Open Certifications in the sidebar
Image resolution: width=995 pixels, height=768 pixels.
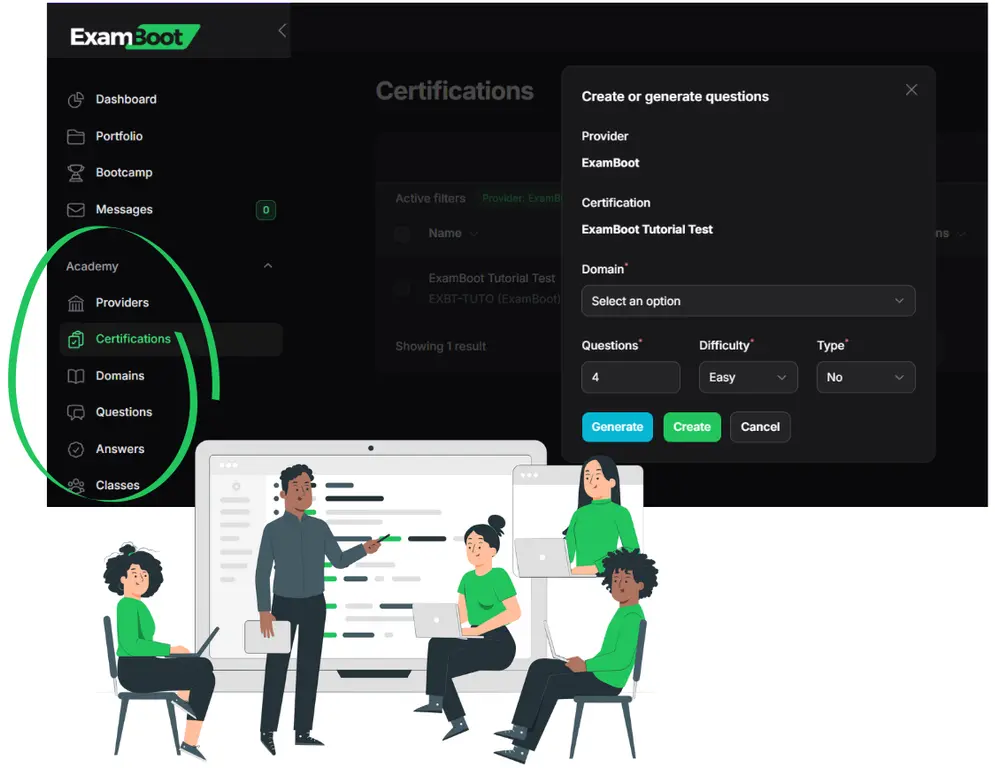tap(133, 339)
